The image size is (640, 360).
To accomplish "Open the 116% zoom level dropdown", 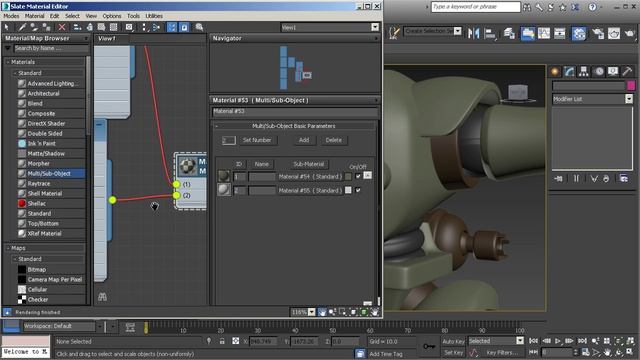I will 311,312.
